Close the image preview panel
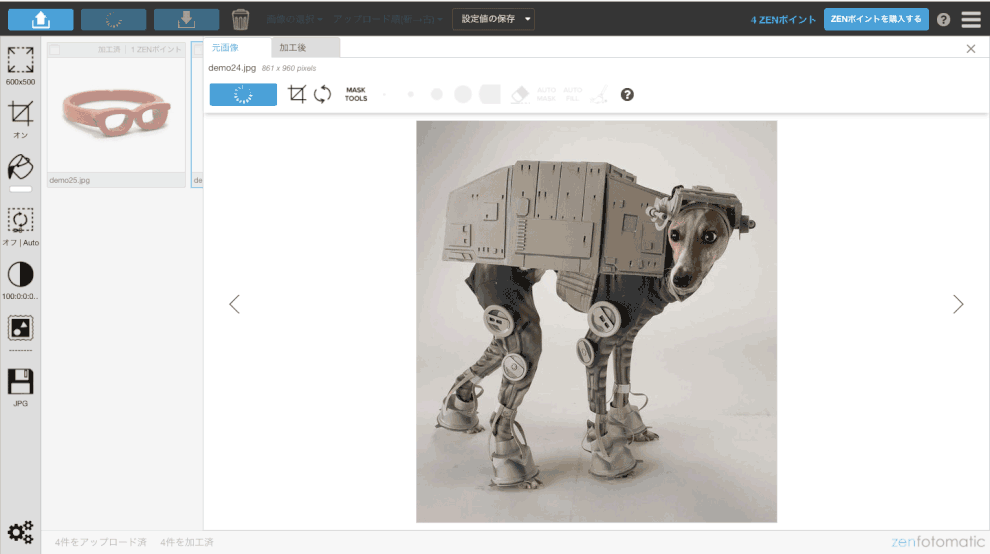The width and height of the screenshot is (990, 554). [971, 49]
